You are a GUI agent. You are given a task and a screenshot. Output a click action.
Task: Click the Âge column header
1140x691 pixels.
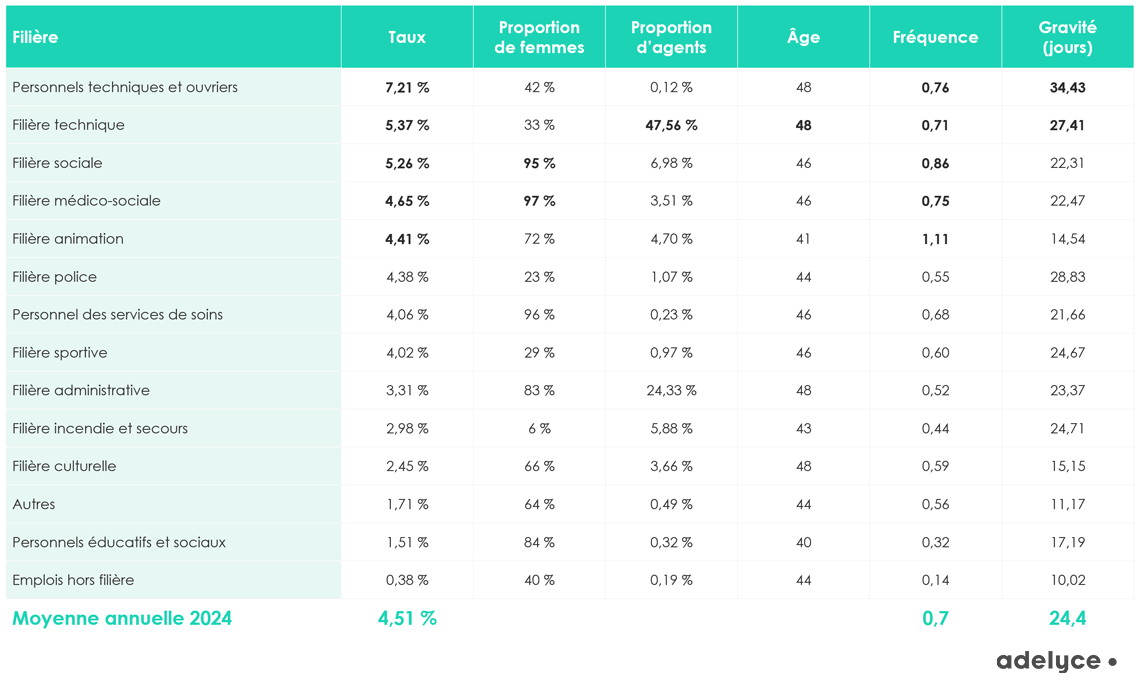pyautogui.click(x=803, y=37)
